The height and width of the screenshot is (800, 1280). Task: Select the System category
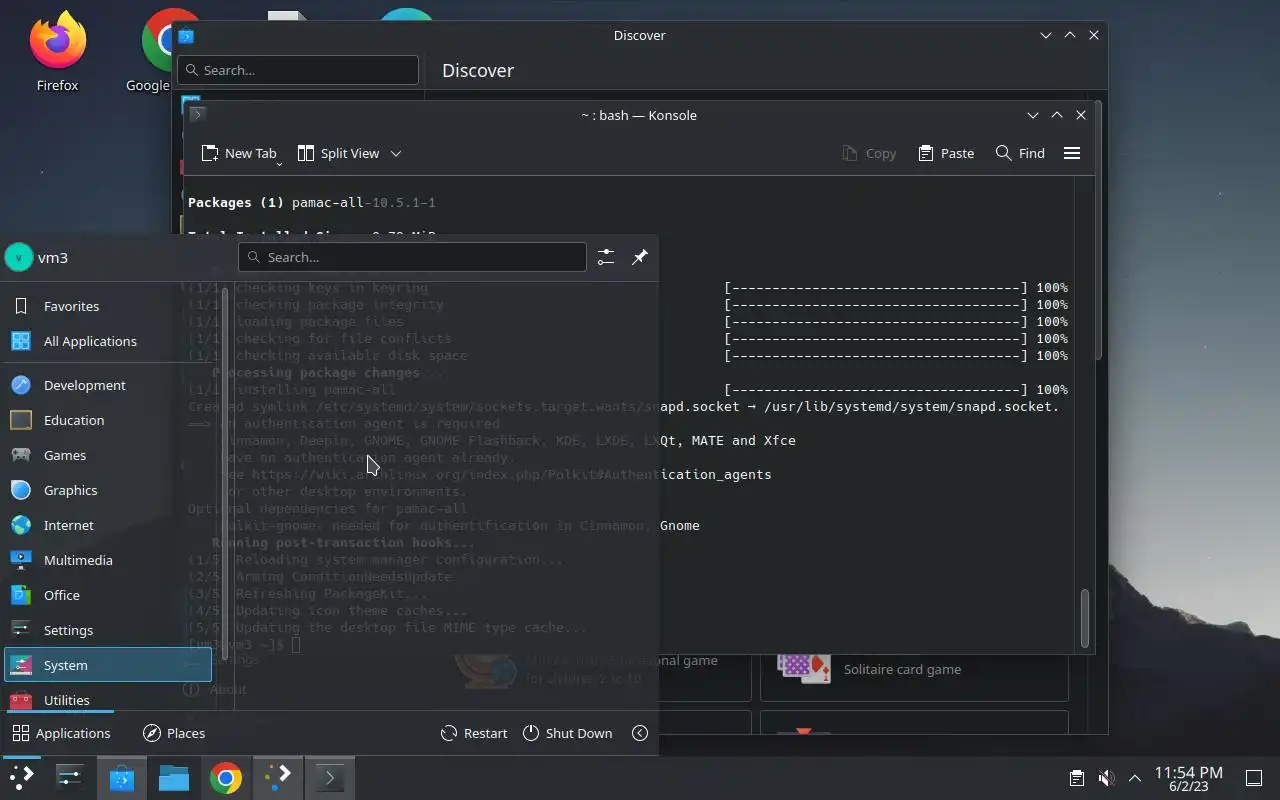pyautogui.click(x=108, y=665)
